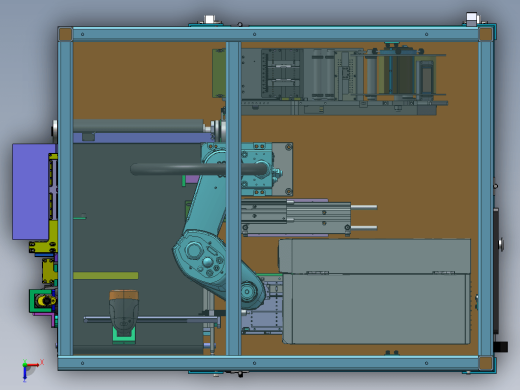The image size is (520, 390).
Task: Select the top-left brown corner plate of the frame
Action: click(x=65, y=34)
